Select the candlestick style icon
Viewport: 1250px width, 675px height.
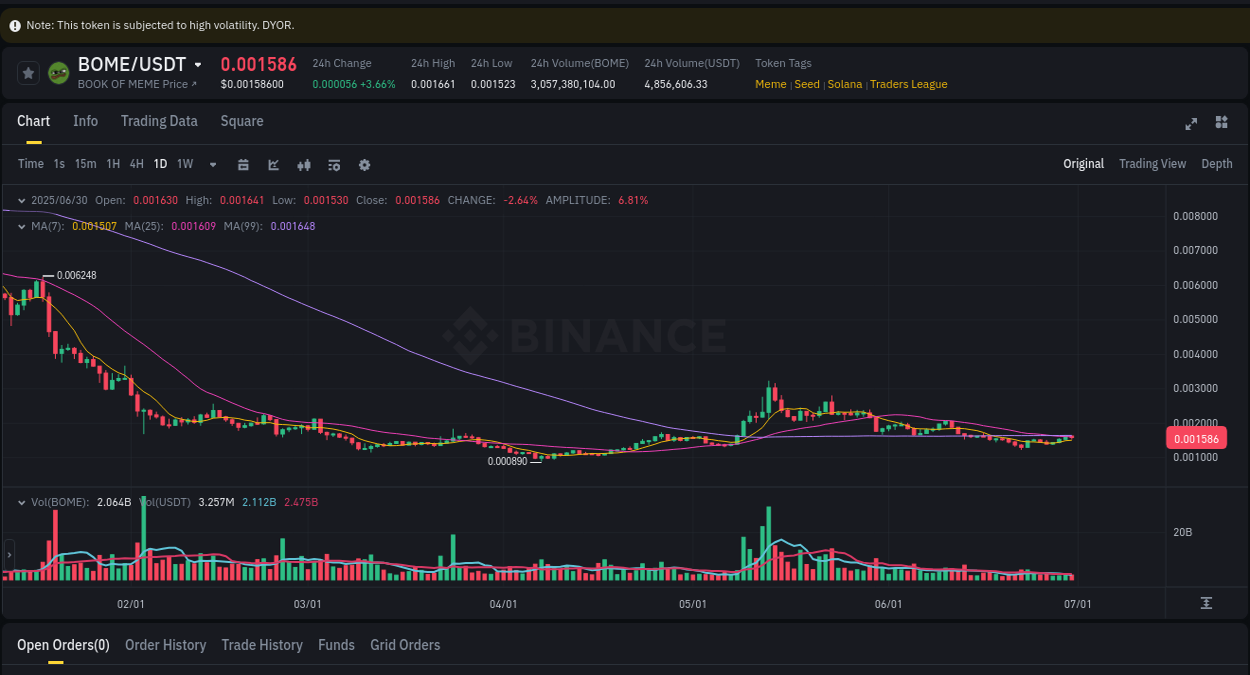tap(304, 164)
